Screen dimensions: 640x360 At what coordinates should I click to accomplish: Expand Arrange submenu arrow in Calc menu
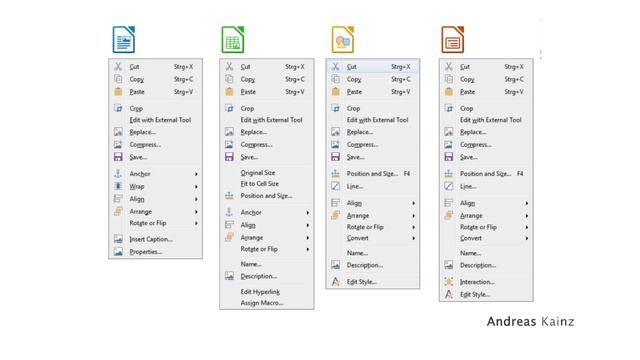tap(308, 238)
